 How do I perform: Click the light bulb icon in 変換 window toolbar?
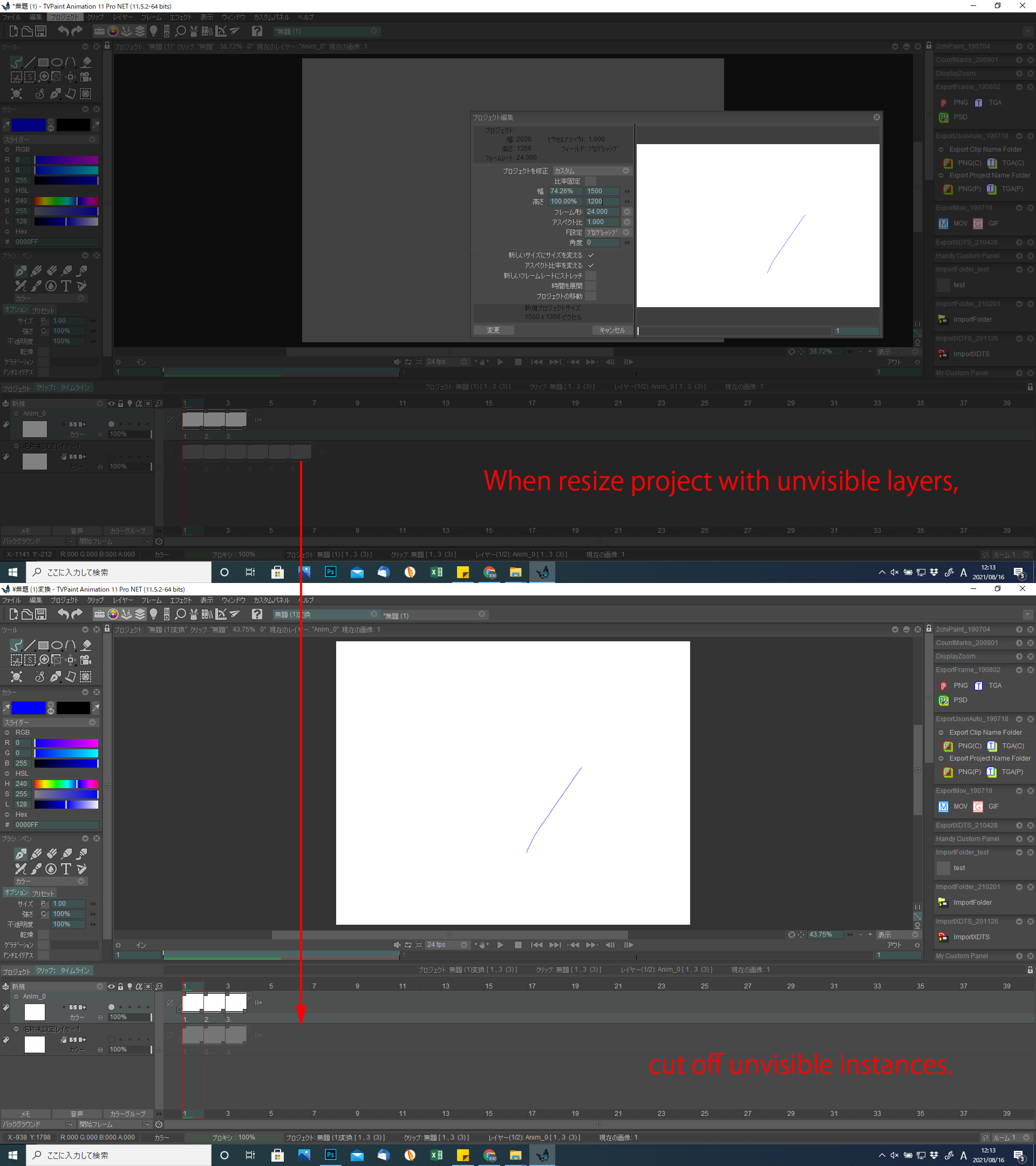153,614
